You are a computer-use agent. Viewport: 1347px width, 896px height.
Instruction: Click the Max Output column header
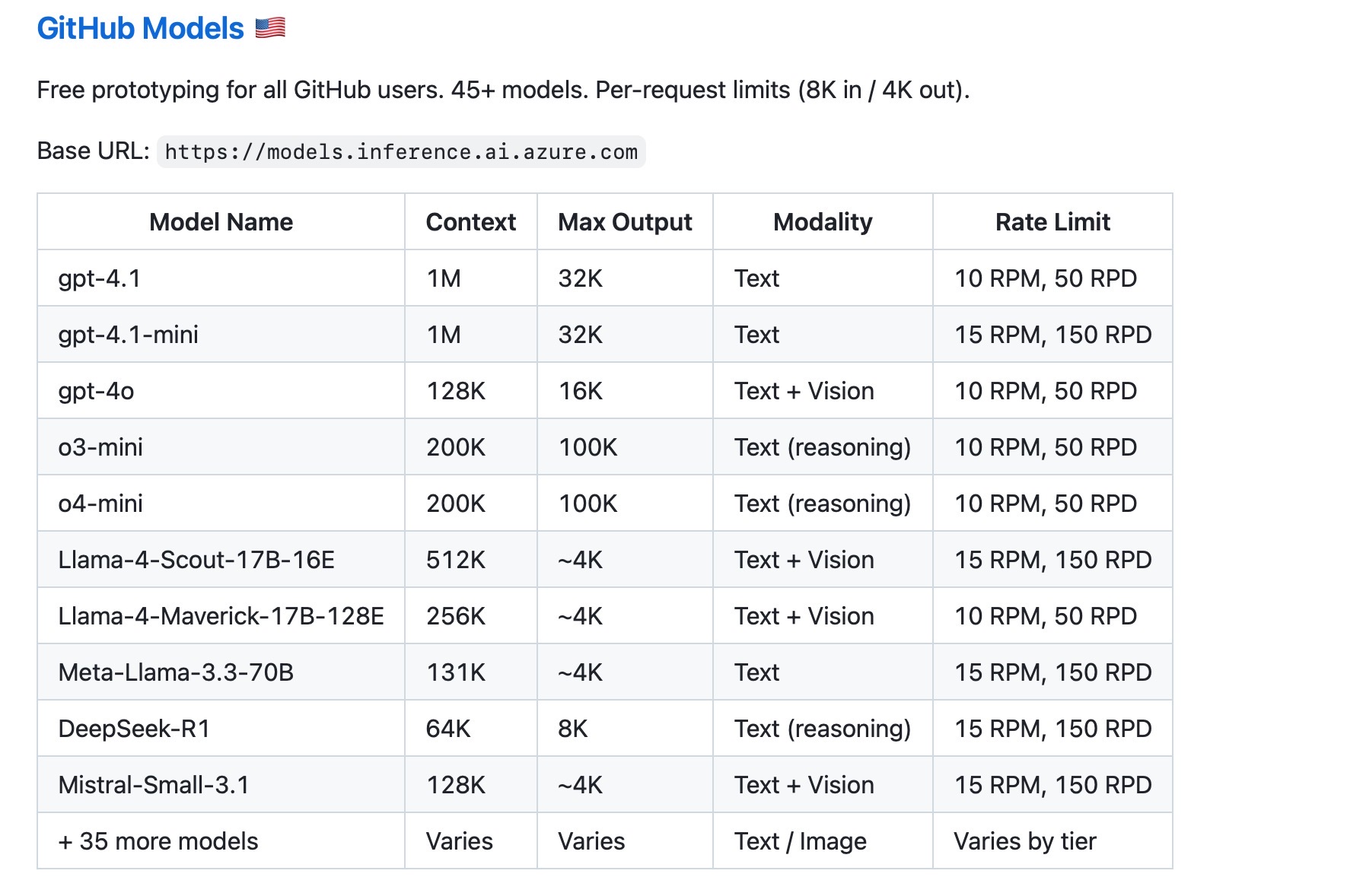tap(625, 222)
